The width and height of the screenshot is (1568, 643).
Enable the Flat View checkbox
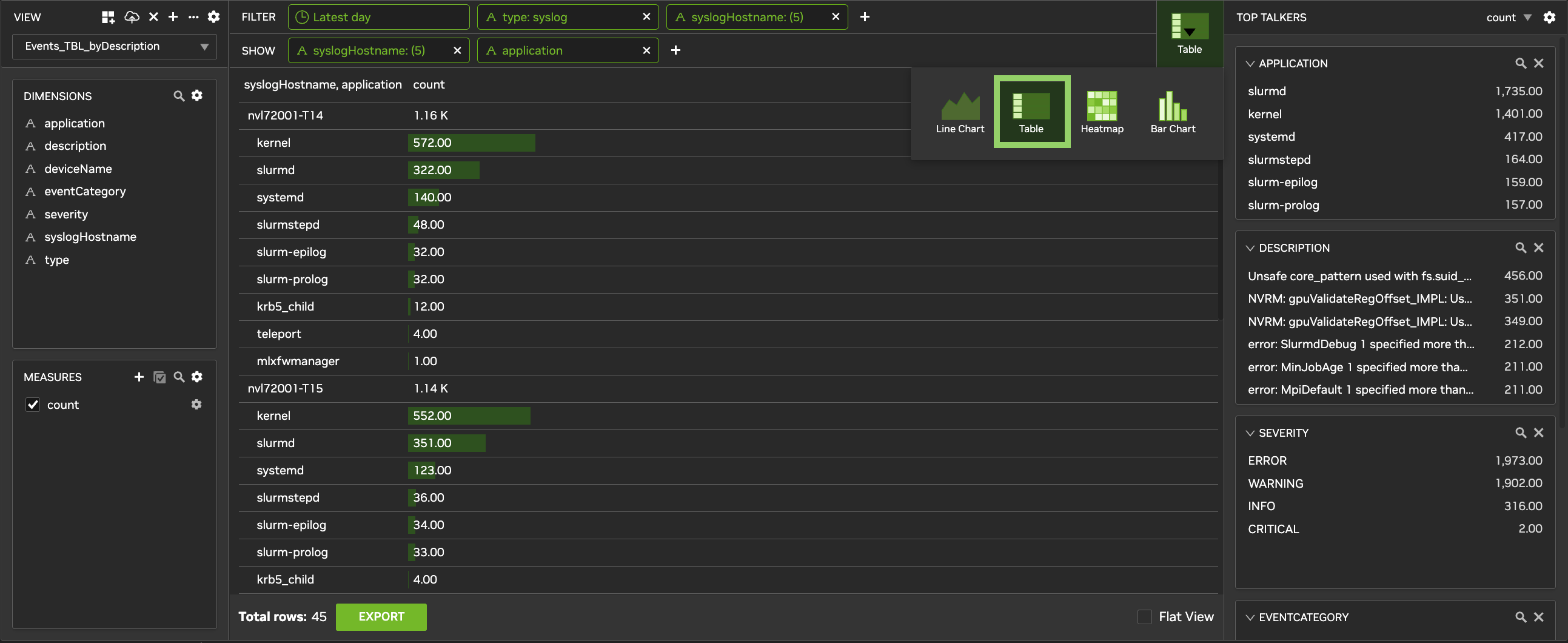click(1144, 617)
